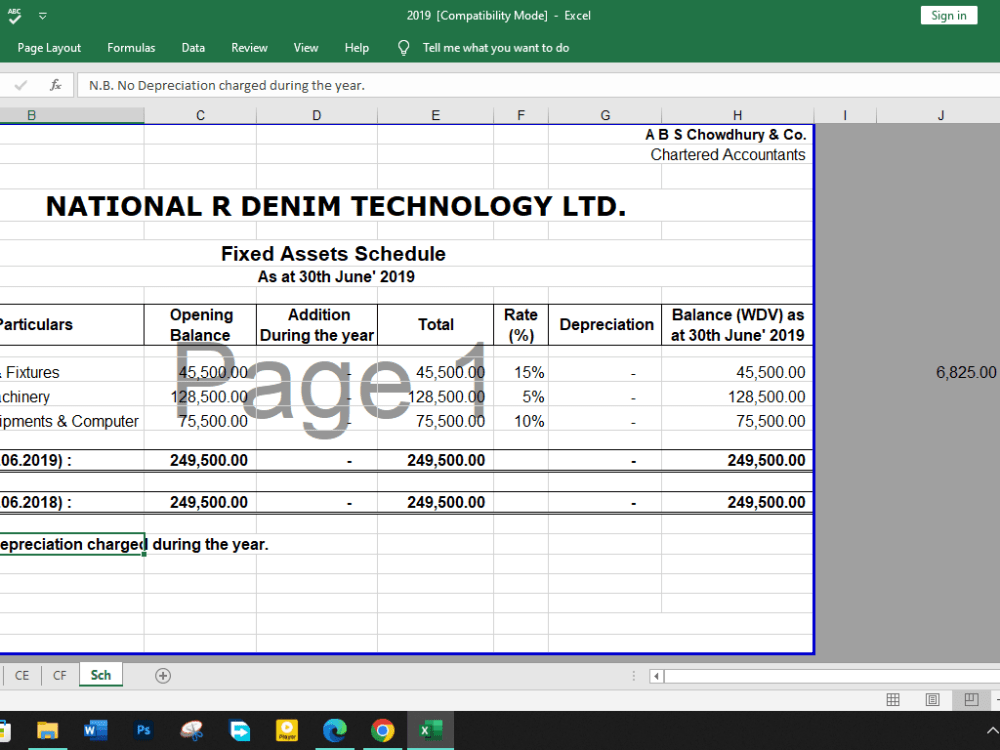The image size is (1000, 750).
Task: Click the Chartered Accountants cell
Action: (x=728, y=155)
